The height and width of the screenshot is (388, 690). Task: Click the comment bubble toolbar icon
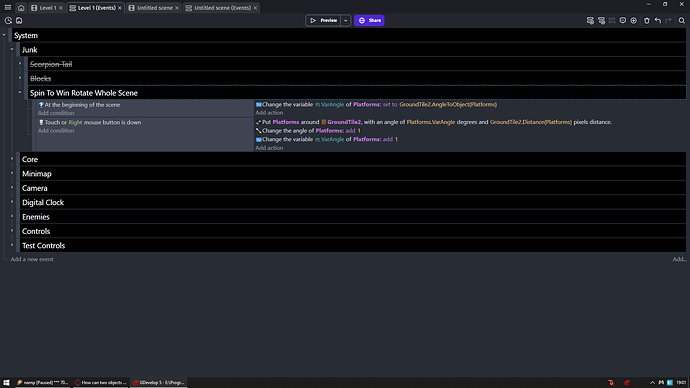(623, 20)
